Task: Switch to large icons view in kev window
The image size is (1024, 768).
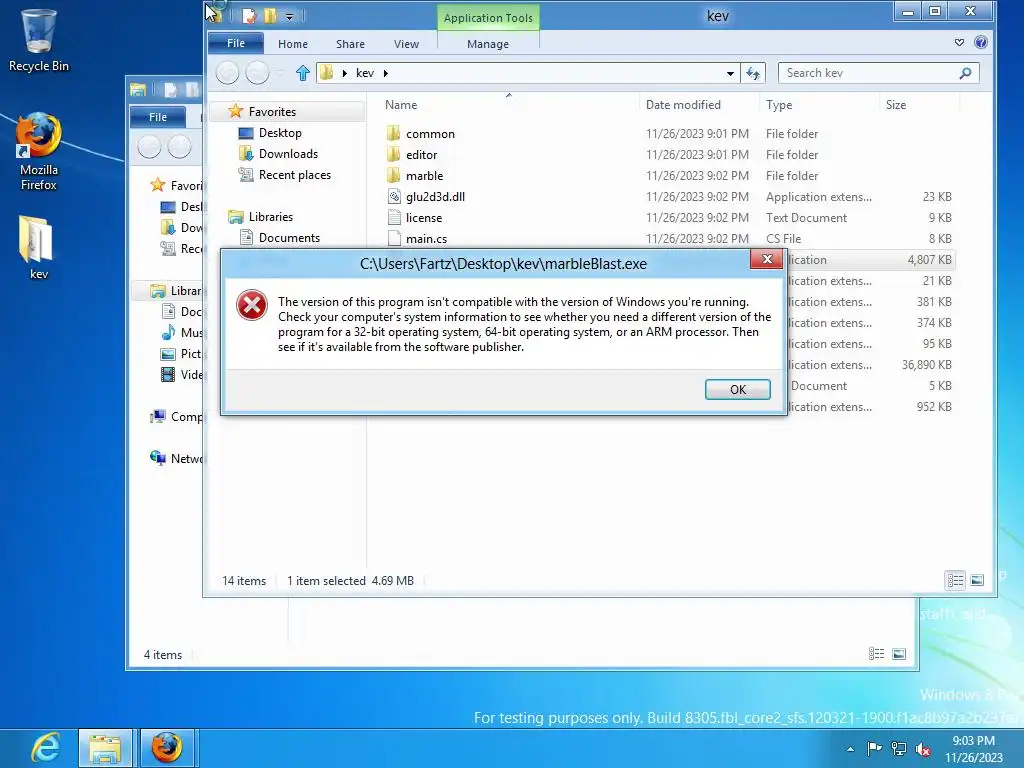Action: click(977, 580)
